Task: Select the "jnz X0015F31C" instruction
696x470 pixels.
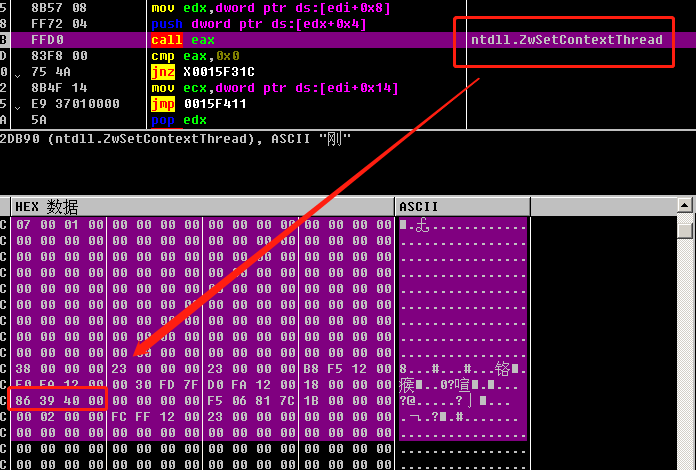Action: (x=203, y=72)
